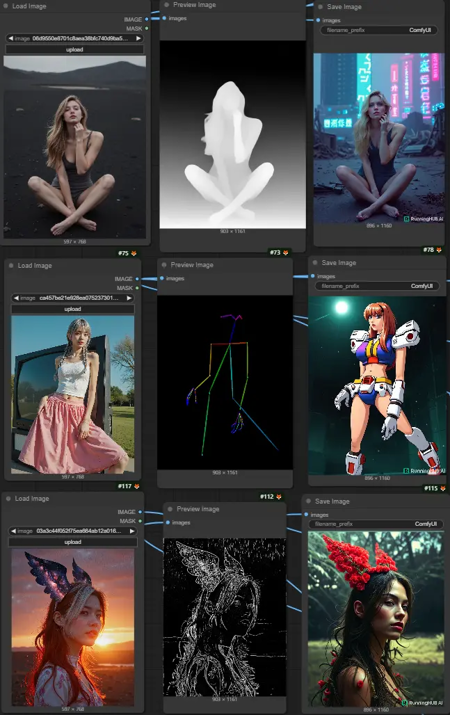Collapse the Save Image node with the anime robot girl
450x715 pixels.
(x=315, y=263)
